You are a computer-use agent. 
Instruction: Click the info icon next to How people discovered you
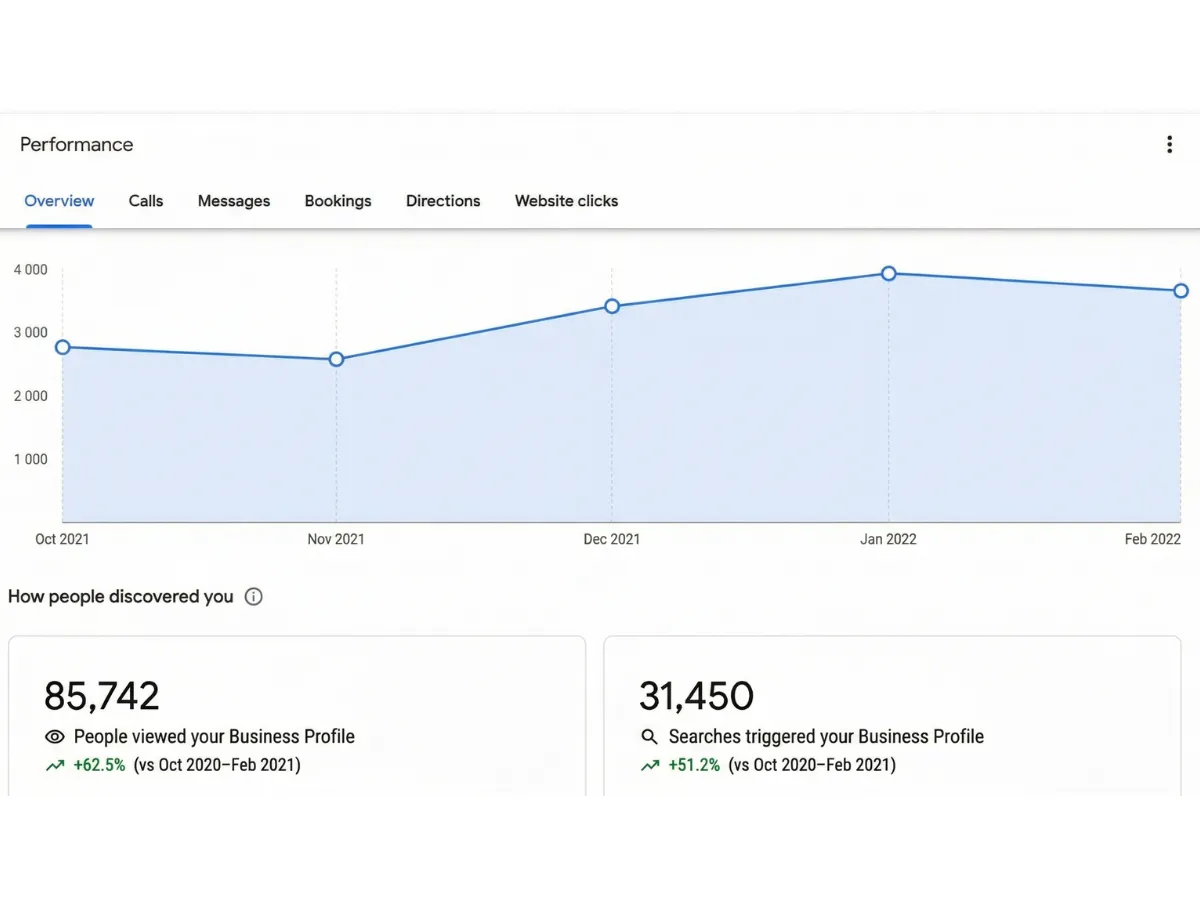pos(253,596)
